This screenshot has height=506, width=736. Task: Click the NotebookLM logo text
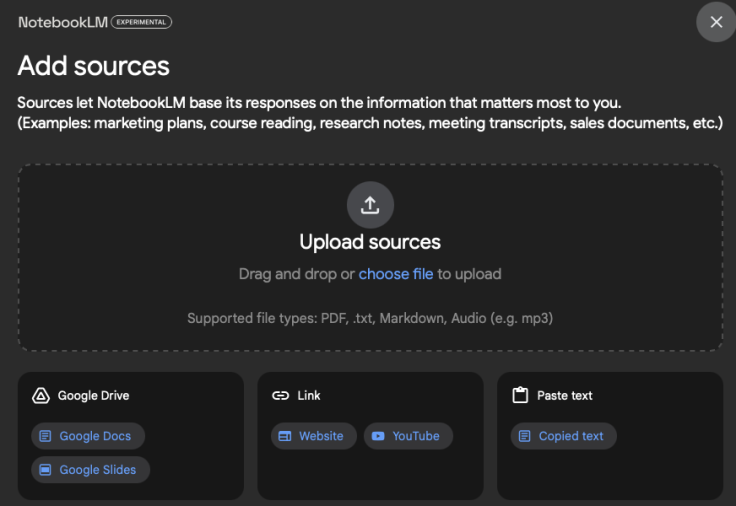tap(63, 22)
